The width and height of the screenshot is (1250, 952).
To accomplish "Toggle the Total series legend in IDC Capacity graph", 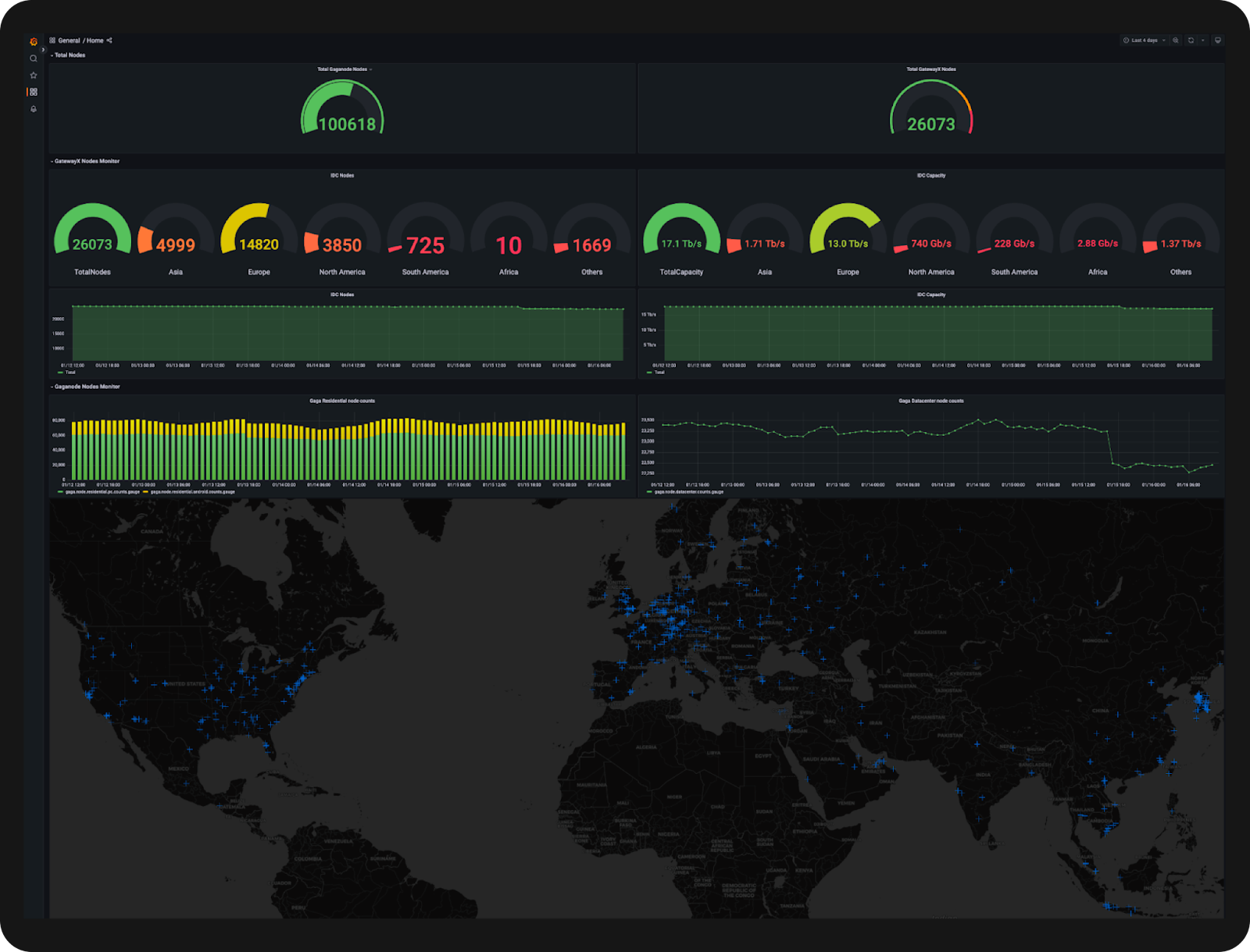I will click(x=656, y=373).
